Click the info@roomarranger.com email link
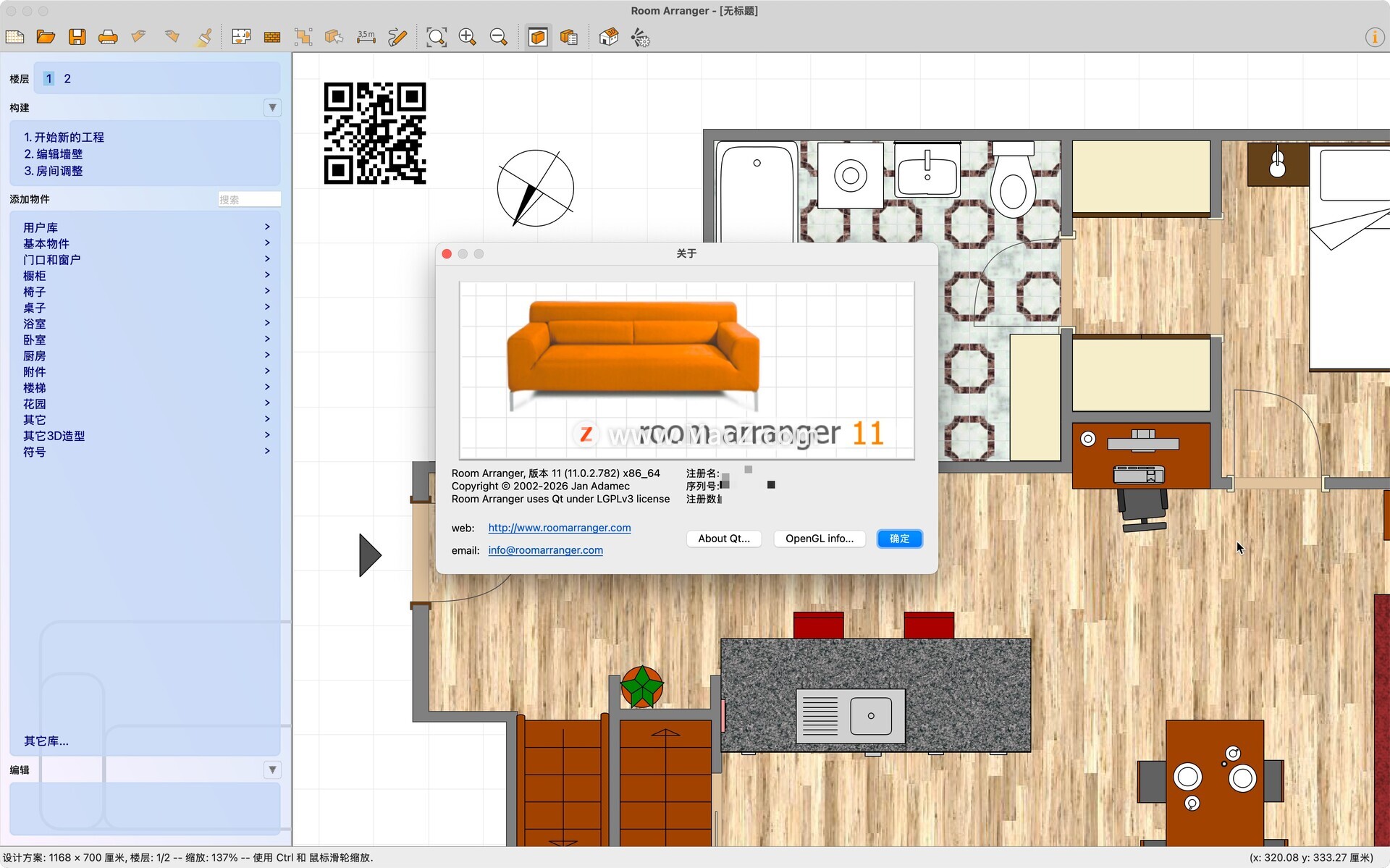 [x=546, y=550]
